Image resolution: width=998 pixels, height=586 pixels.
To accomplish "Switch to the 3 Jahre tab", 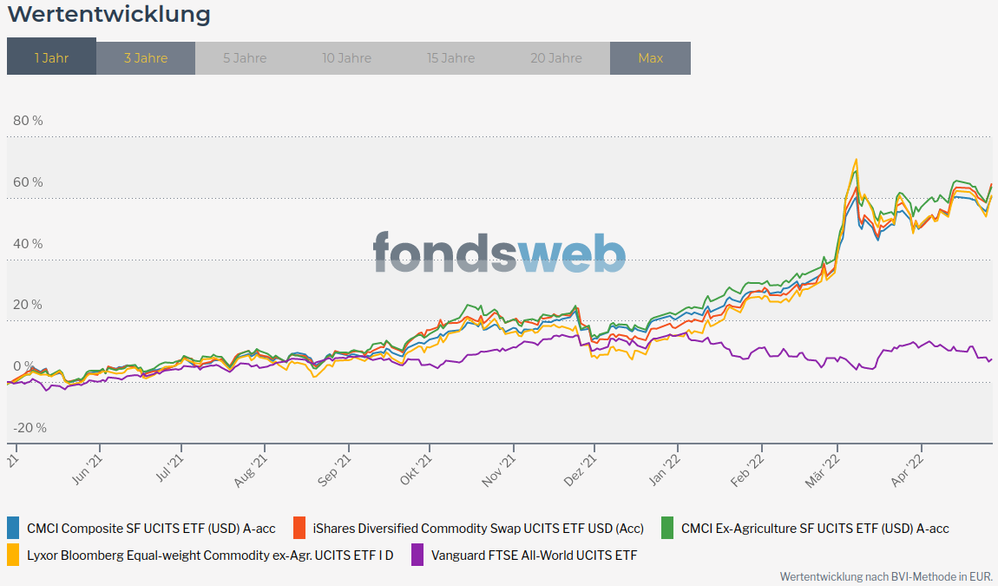I will pos(146,58).
